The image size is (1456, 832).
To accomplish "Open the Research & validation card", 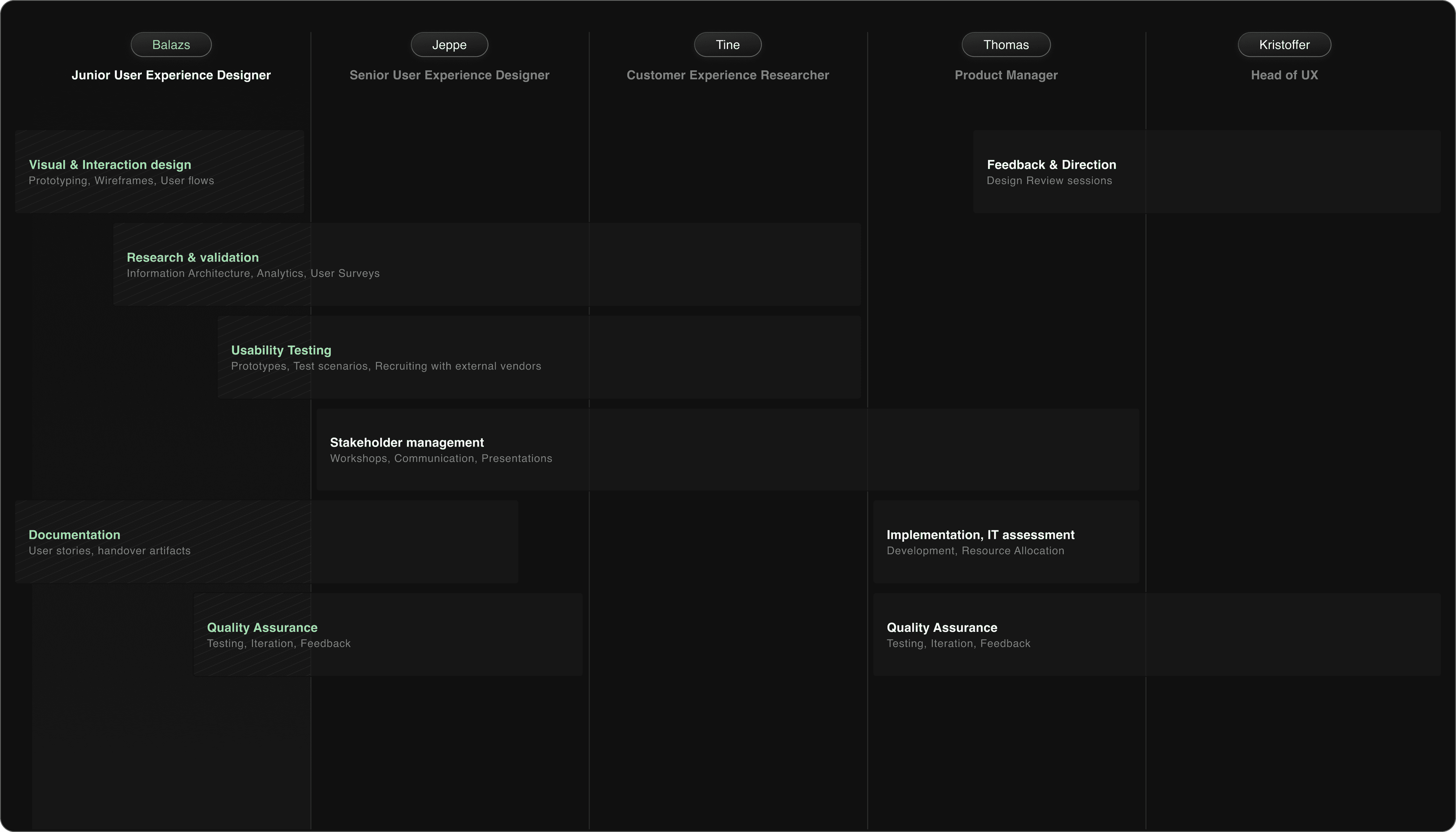I will click(487, 264).
